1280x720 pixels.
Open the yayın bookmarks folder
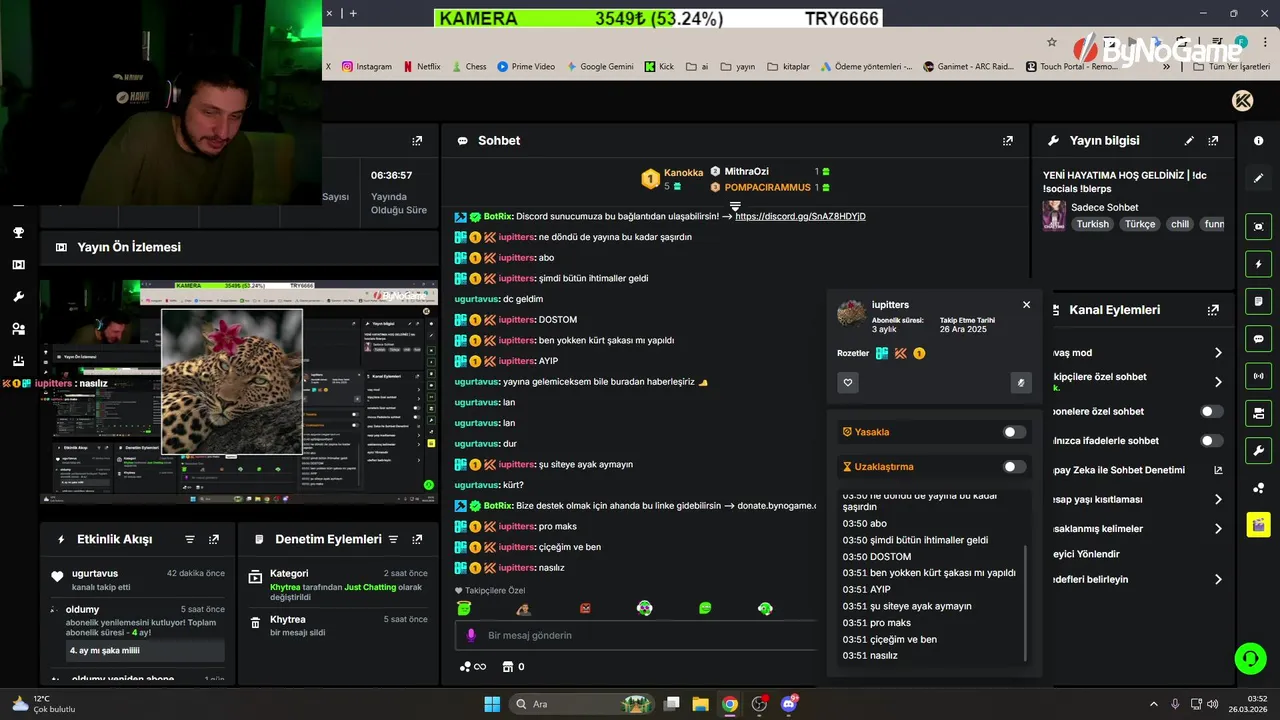[x=737, y=67]
